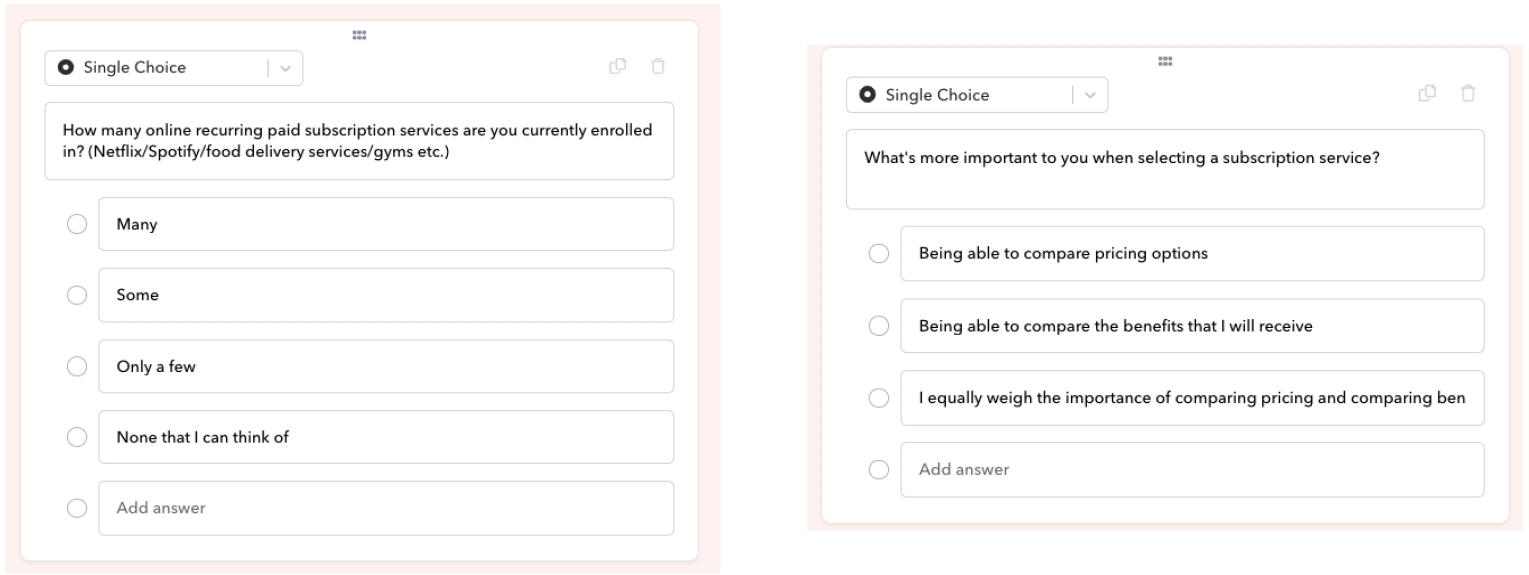
Task: Duplicate the subscription count question card
Action: tap(618, 67)
